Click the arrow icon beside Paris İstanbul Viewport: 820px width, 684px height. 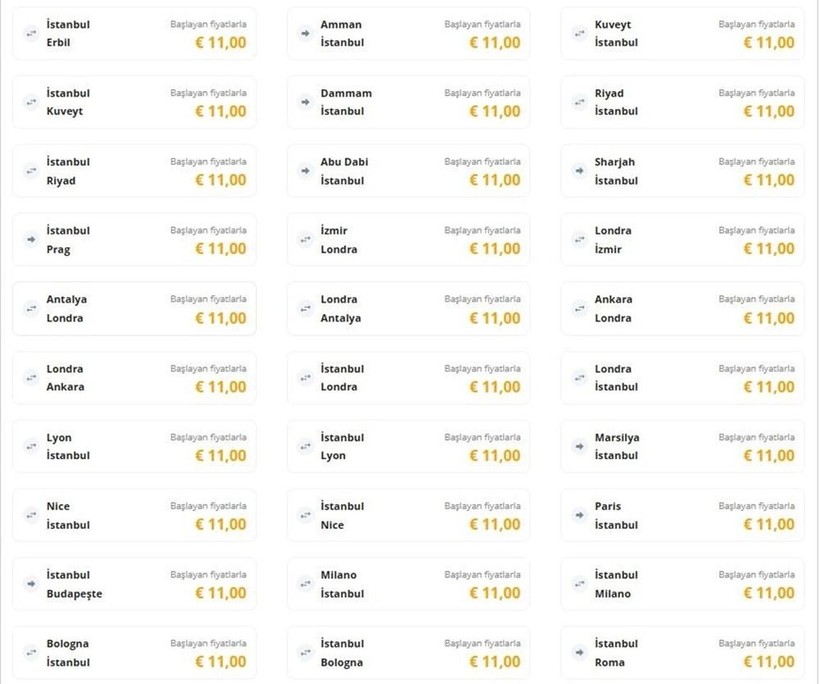[x=579, y=515]
